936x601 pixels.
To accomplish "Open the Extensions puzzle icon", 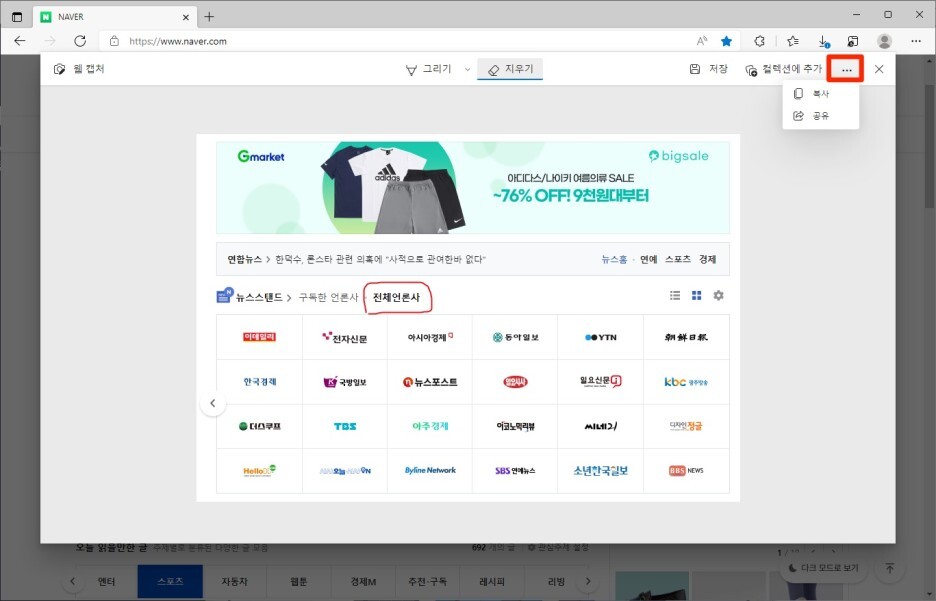I will (759, 41).
